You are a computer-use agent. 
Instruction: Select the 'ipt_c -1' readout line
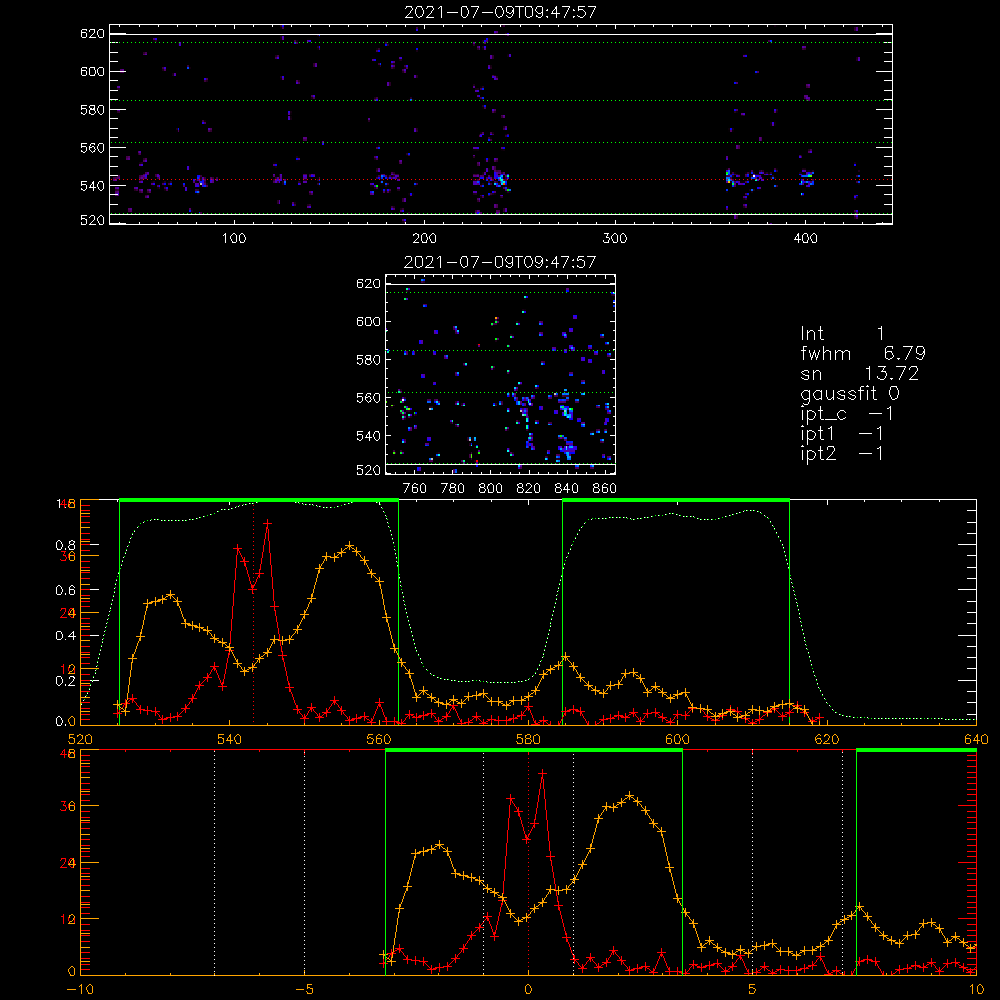coord(847,415)
